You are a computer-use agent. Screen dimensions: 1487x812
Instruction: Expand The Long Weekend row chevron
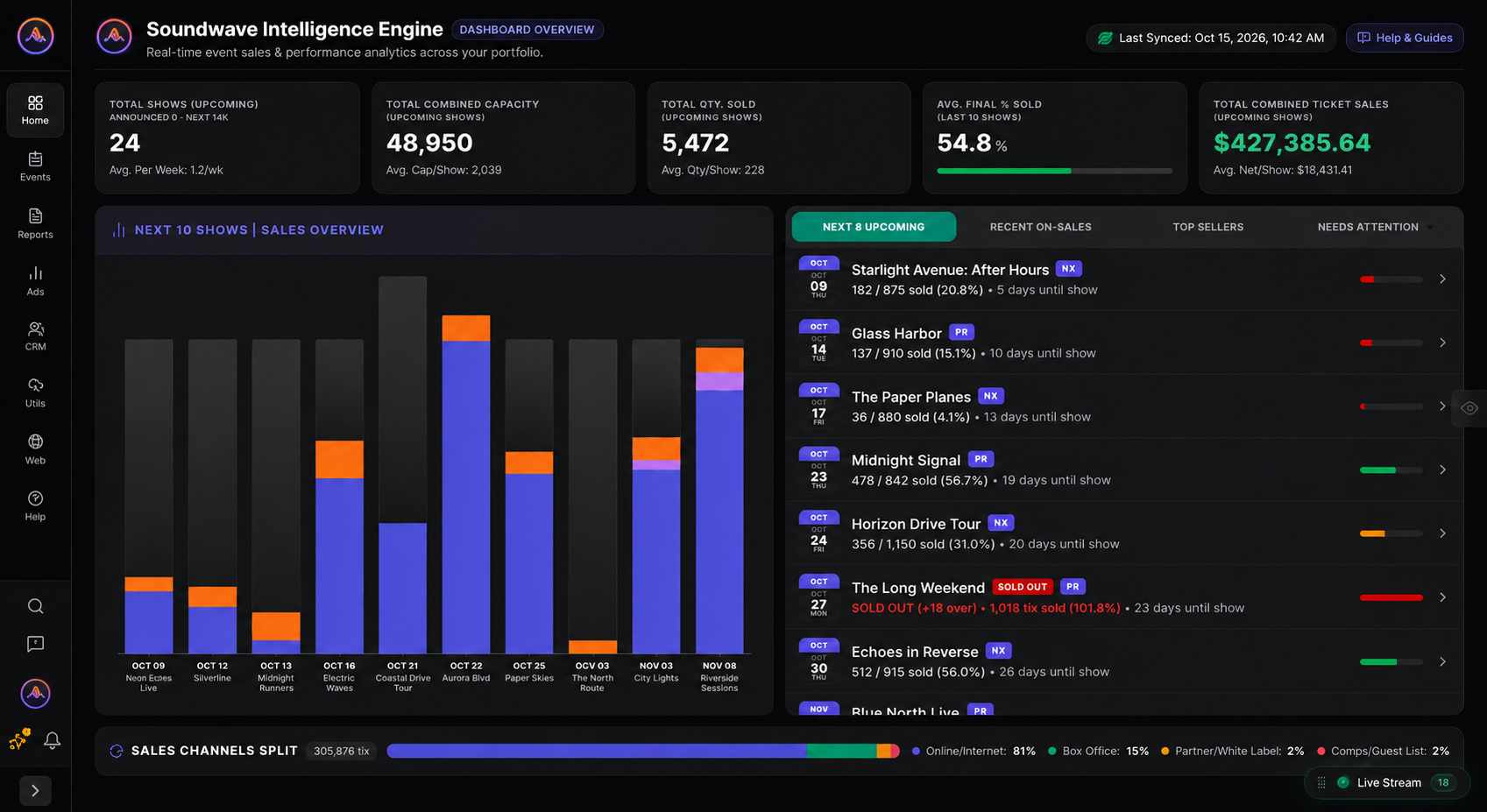[1442, 597]
